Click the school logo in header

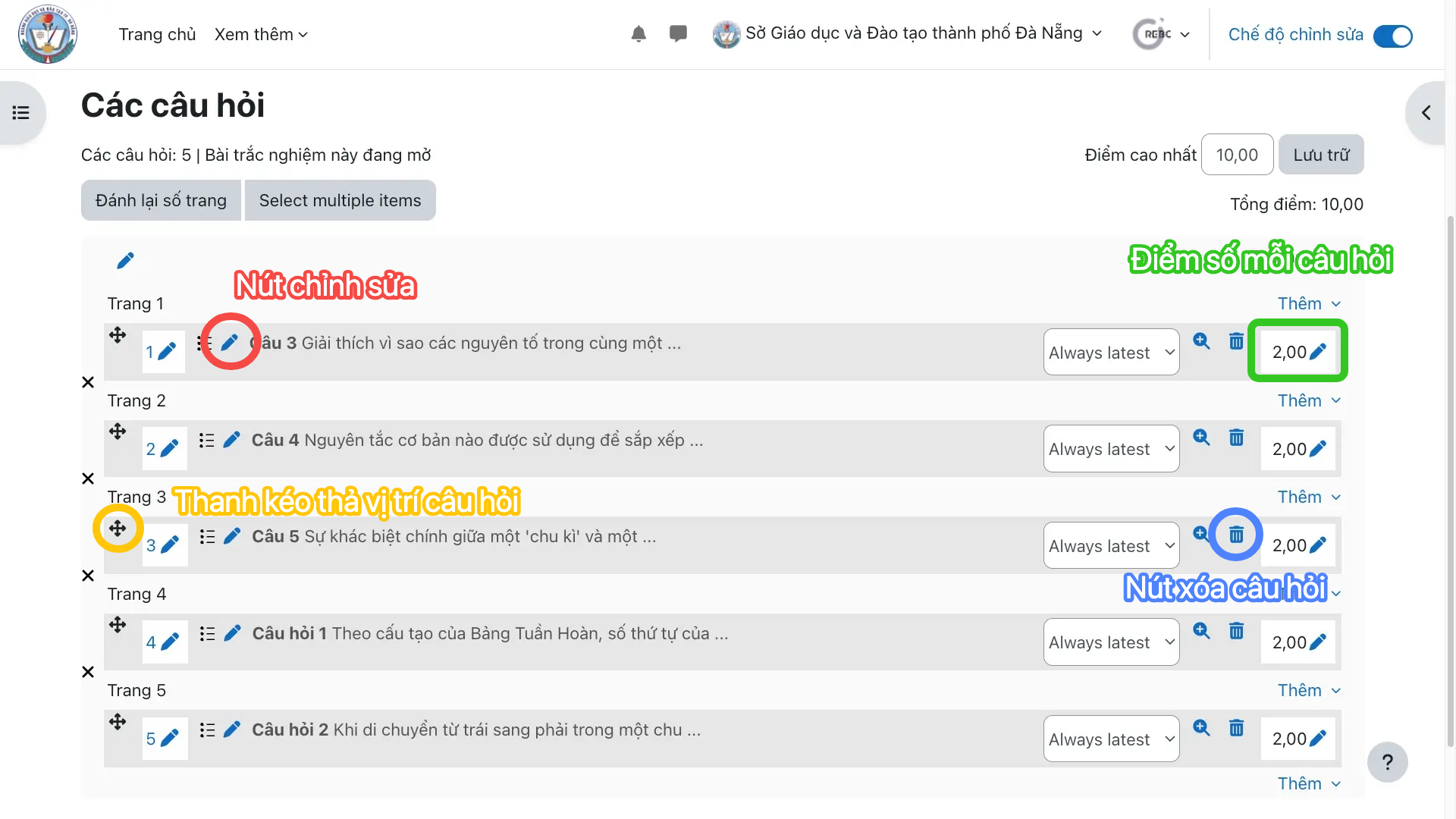(x=48, y=34)
